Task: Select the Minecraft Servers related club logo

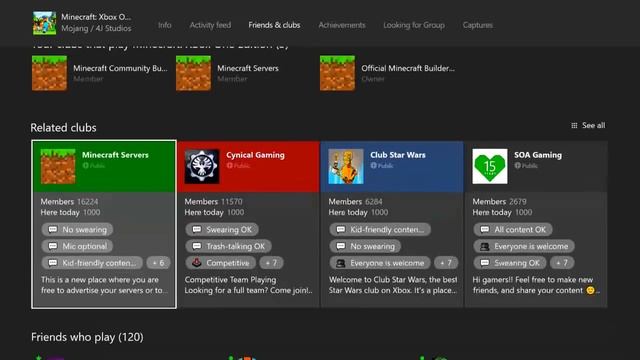Action: 58,166
